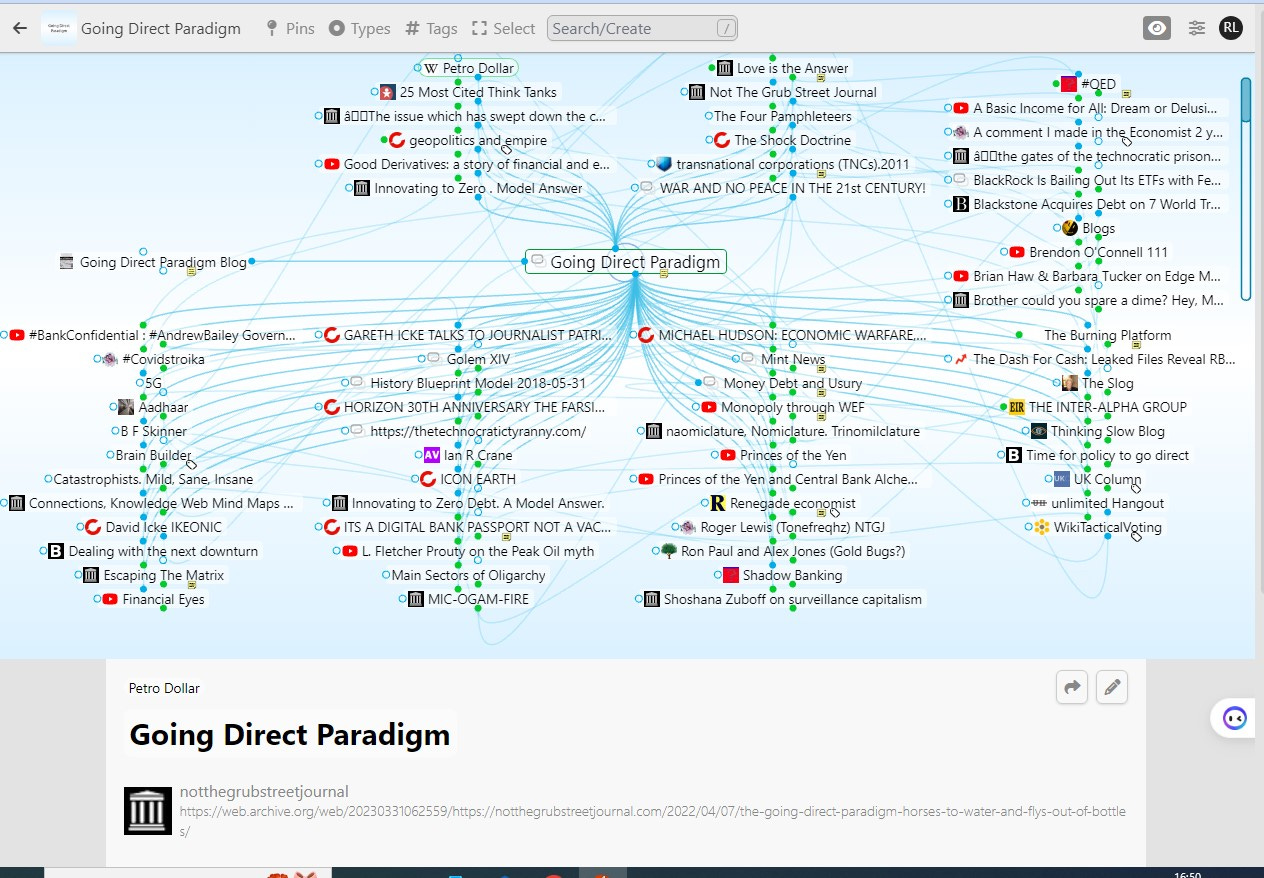Click The Slog portrait icon
This screenshot has height=878, width=1264.
[1070, 383]
